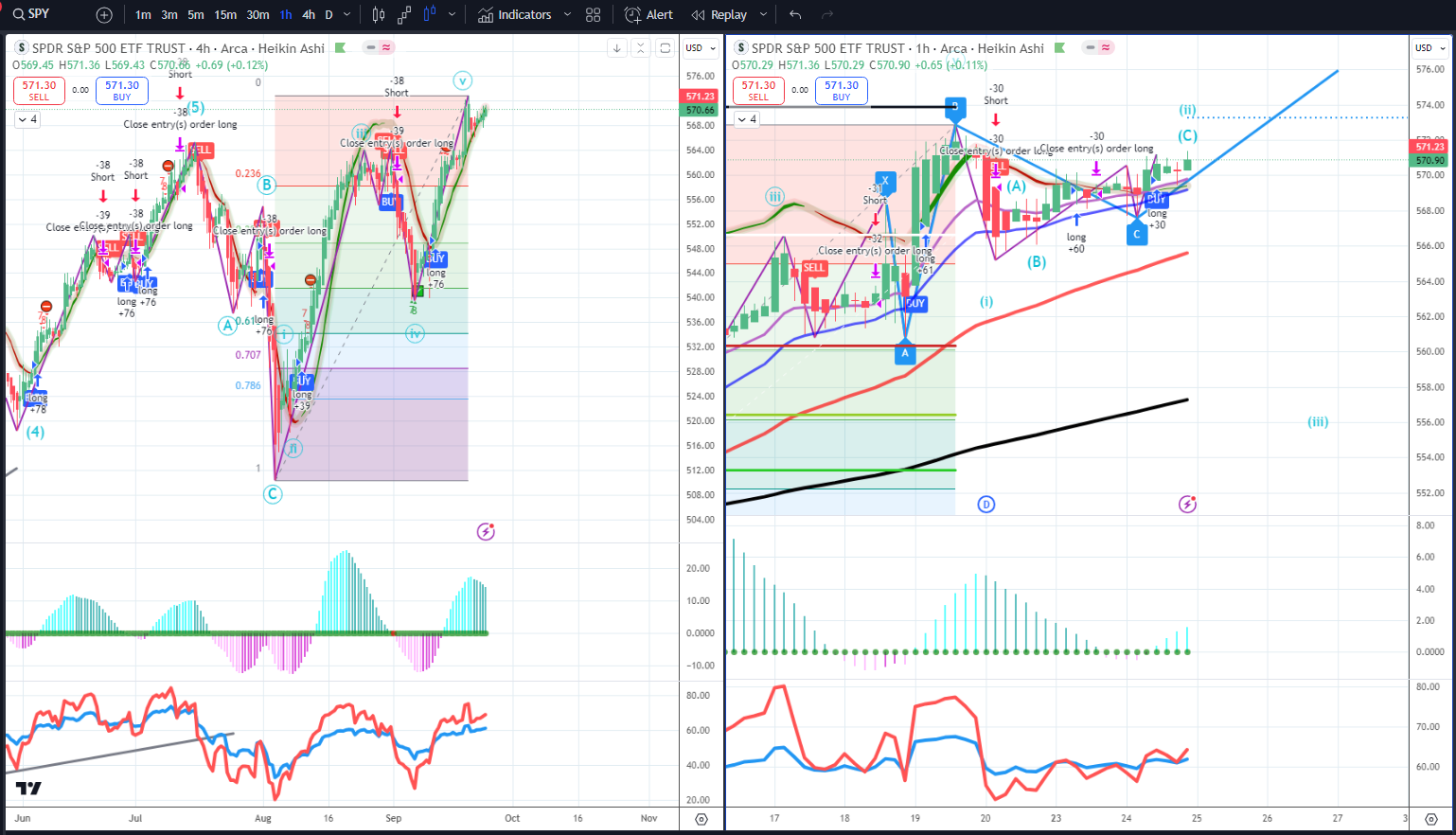Click the green flag on 4h chart title
The width and height of the screenshot is (1456, 835).
(341, 47)
